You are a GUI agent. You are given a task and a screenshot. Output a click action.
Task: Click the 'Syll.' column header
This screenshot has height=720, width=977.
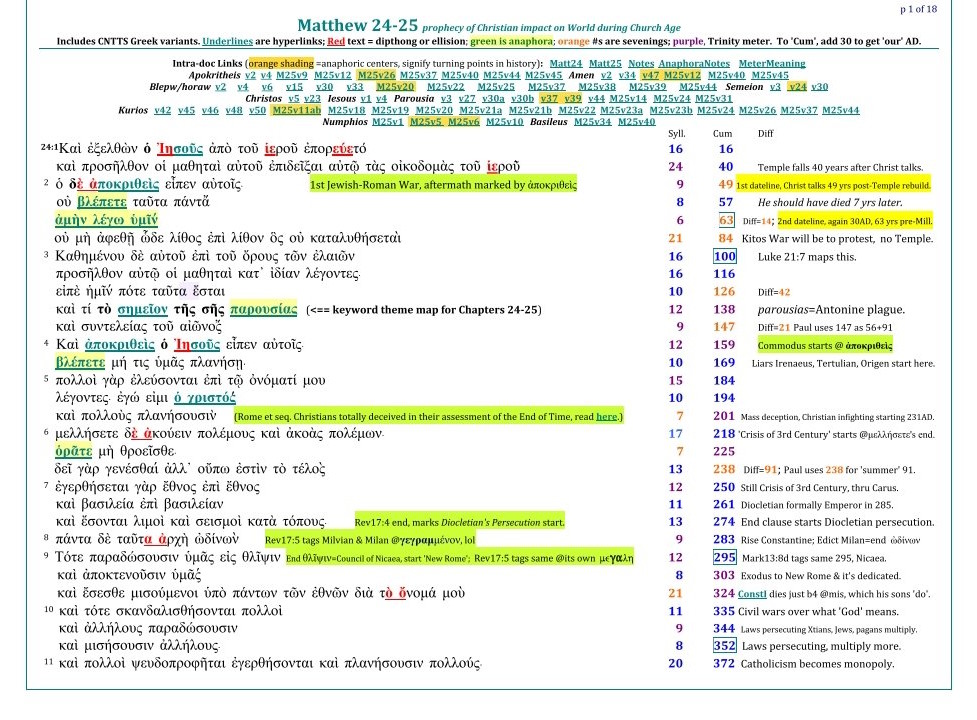[677, 133]
